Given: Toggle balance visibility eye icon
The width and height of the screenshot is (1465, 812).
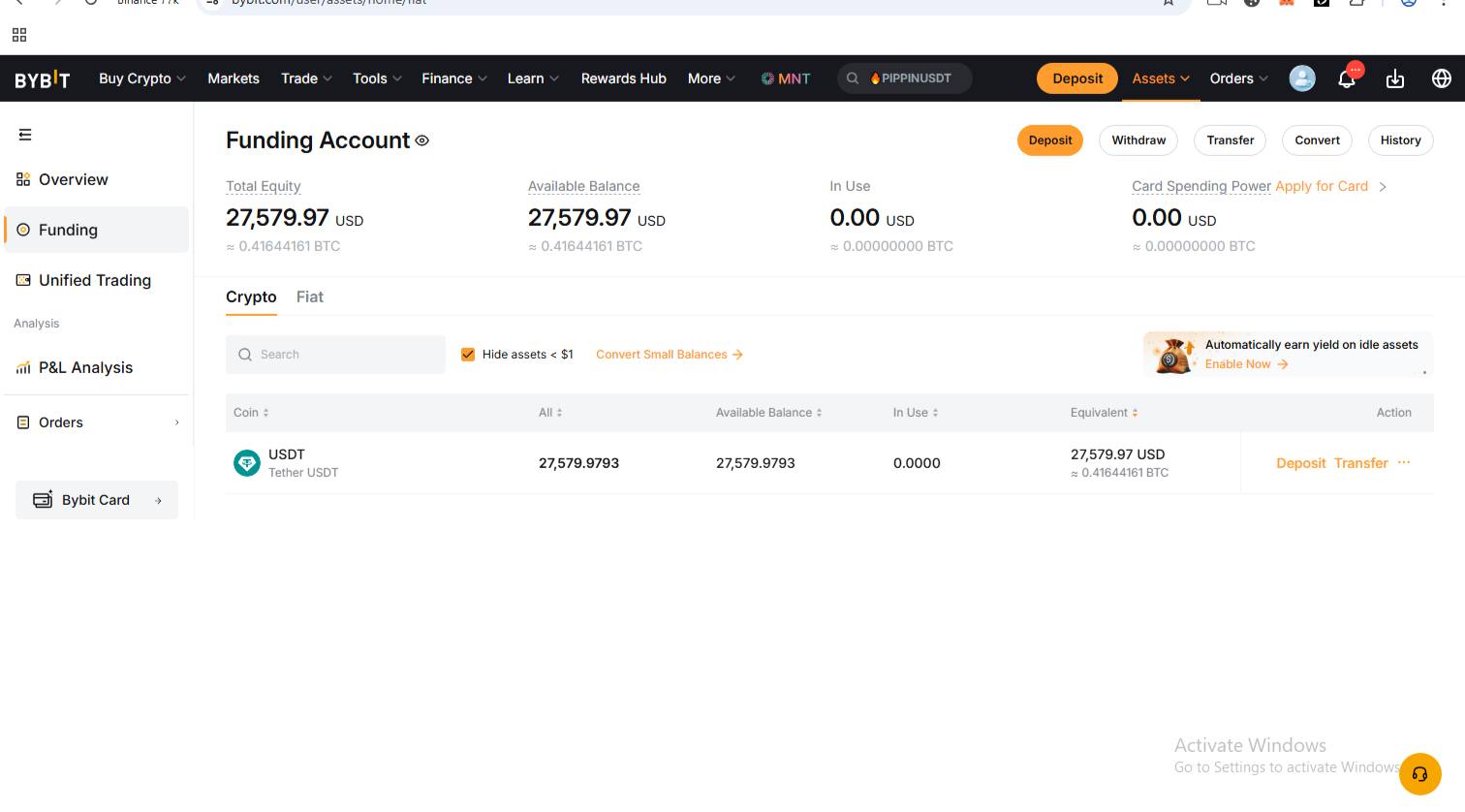Looking at the screenshot, I should tap(422, 141).
